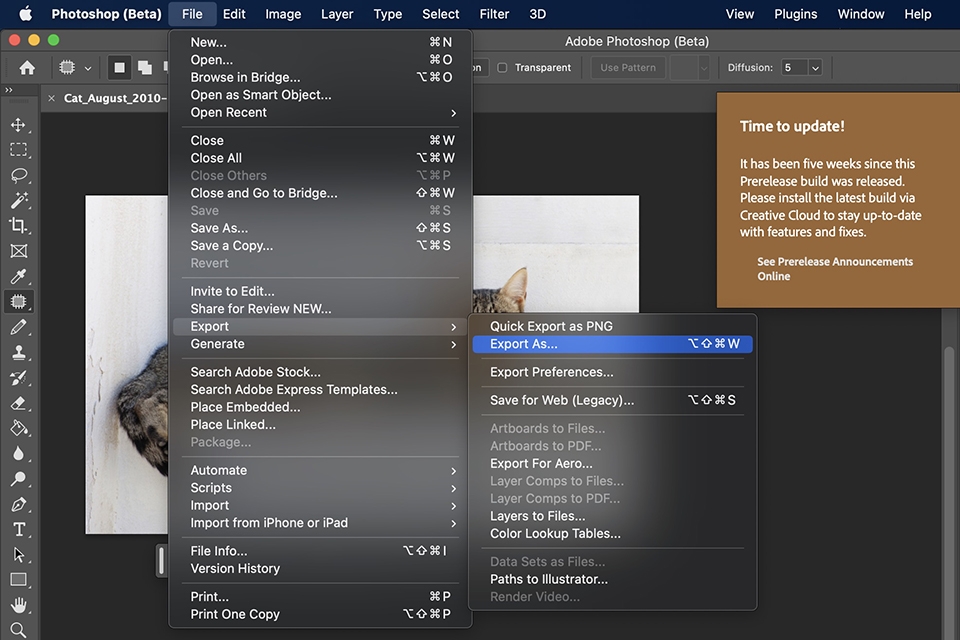Select the Path Selection arrow tool
Screen dimensions: 960x640
coord(18,555)
